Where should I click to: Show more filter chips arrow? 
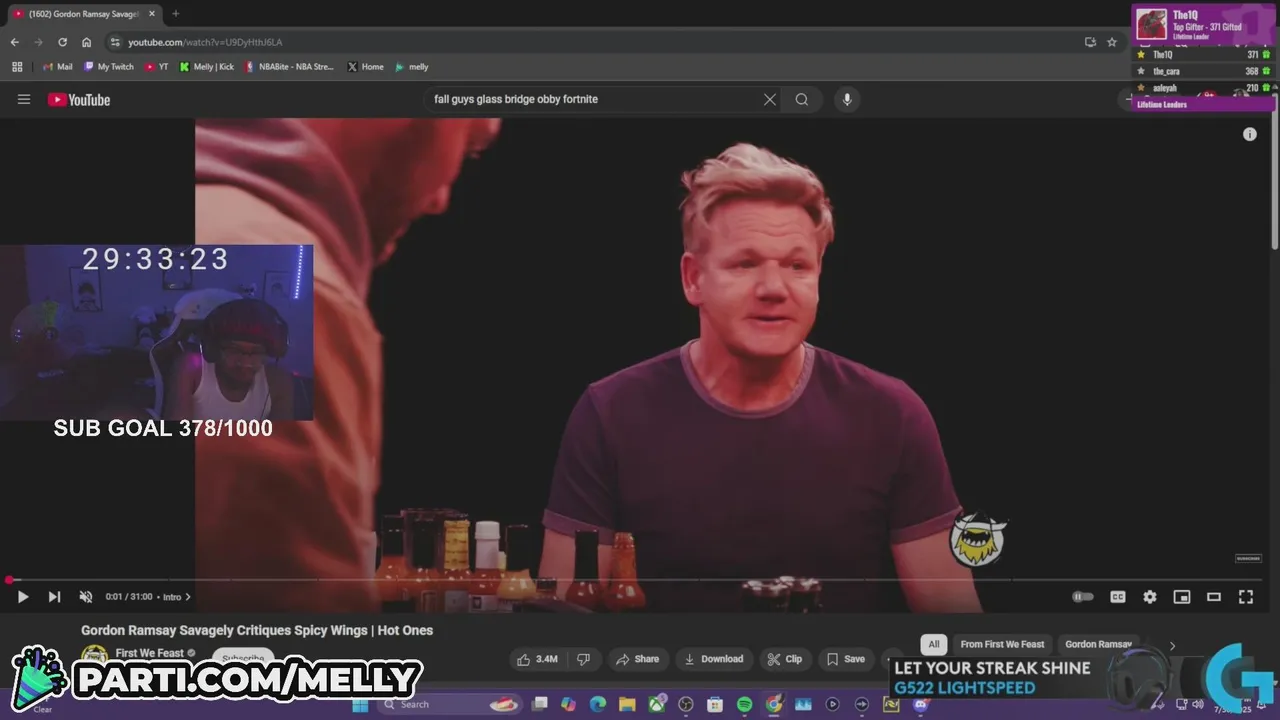tap(1172, 645)
